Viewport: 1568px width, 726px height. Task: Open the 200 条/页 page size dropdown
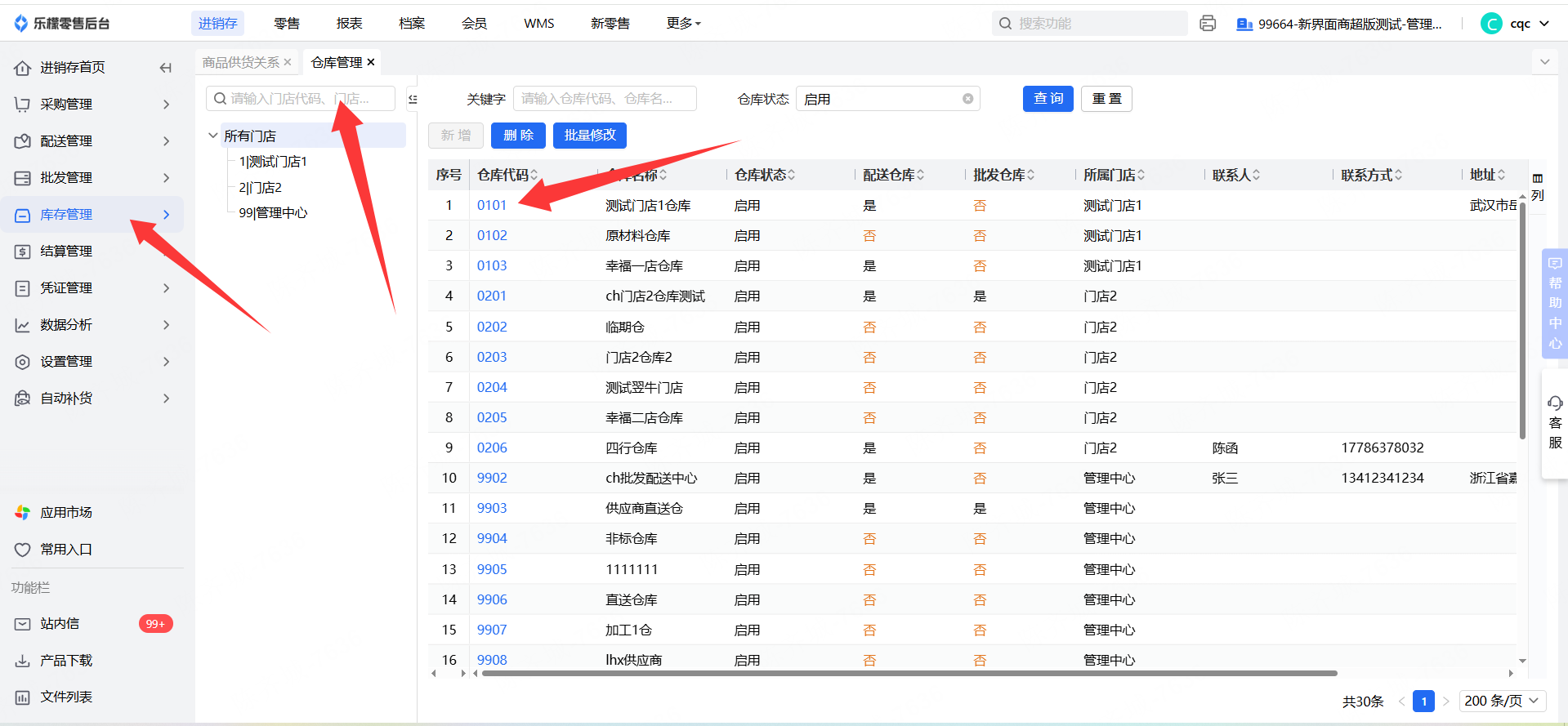1502,701
